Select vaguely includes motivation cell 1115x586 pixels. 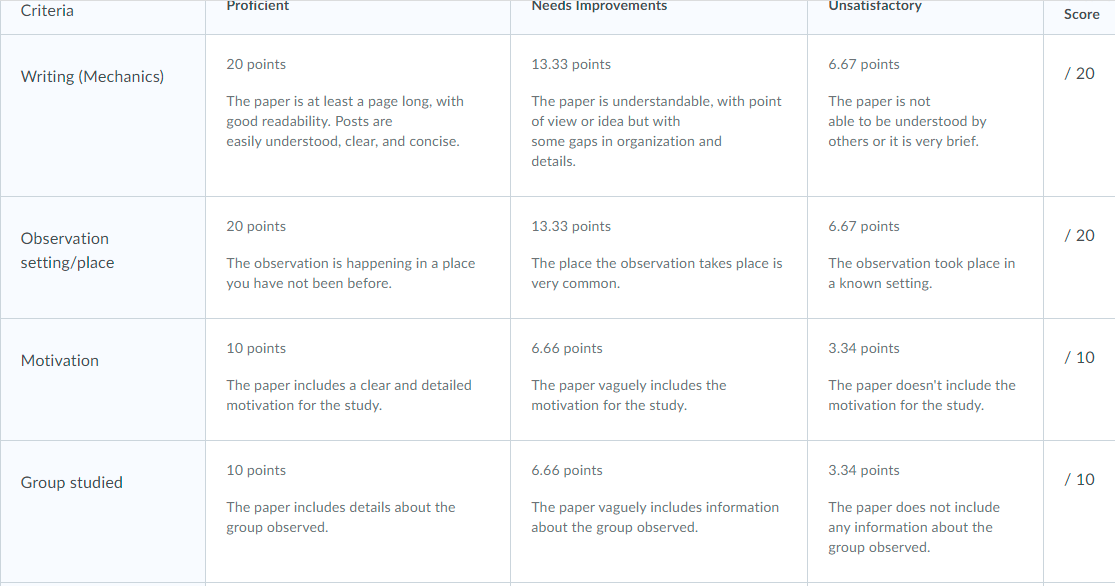tap(658, 380)
